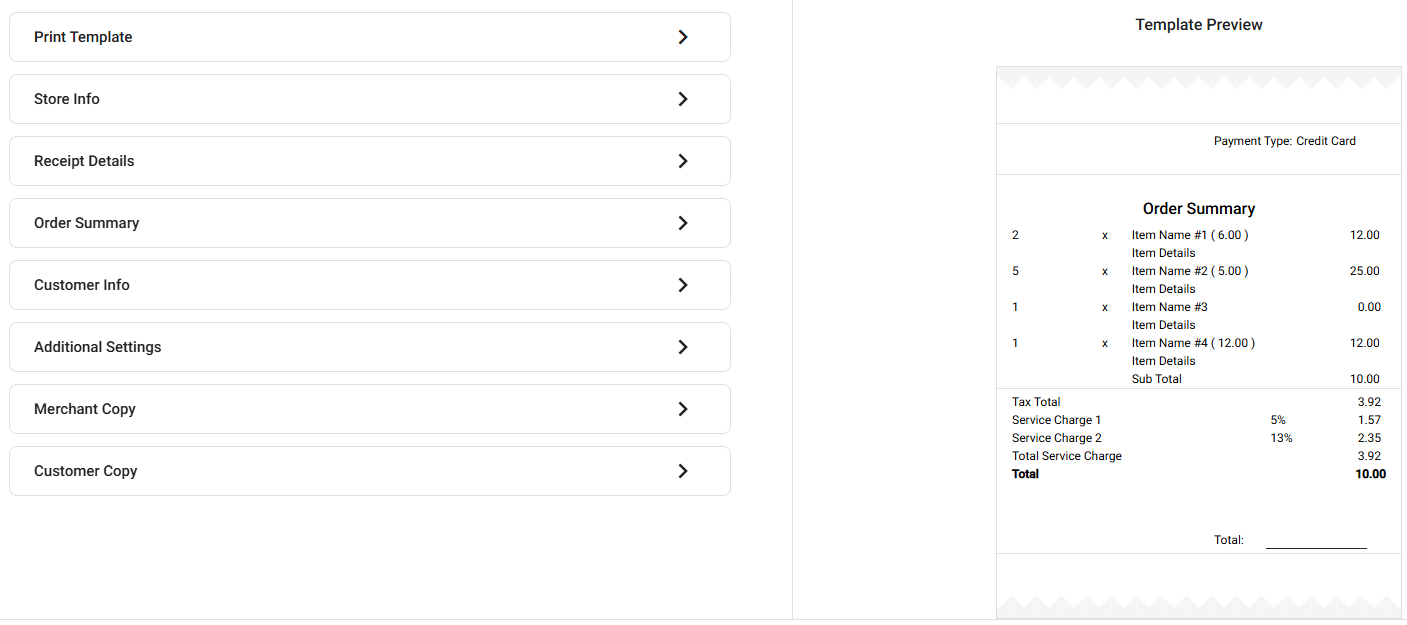Click the Merchant Copy chevron icon

coord(683,409)
